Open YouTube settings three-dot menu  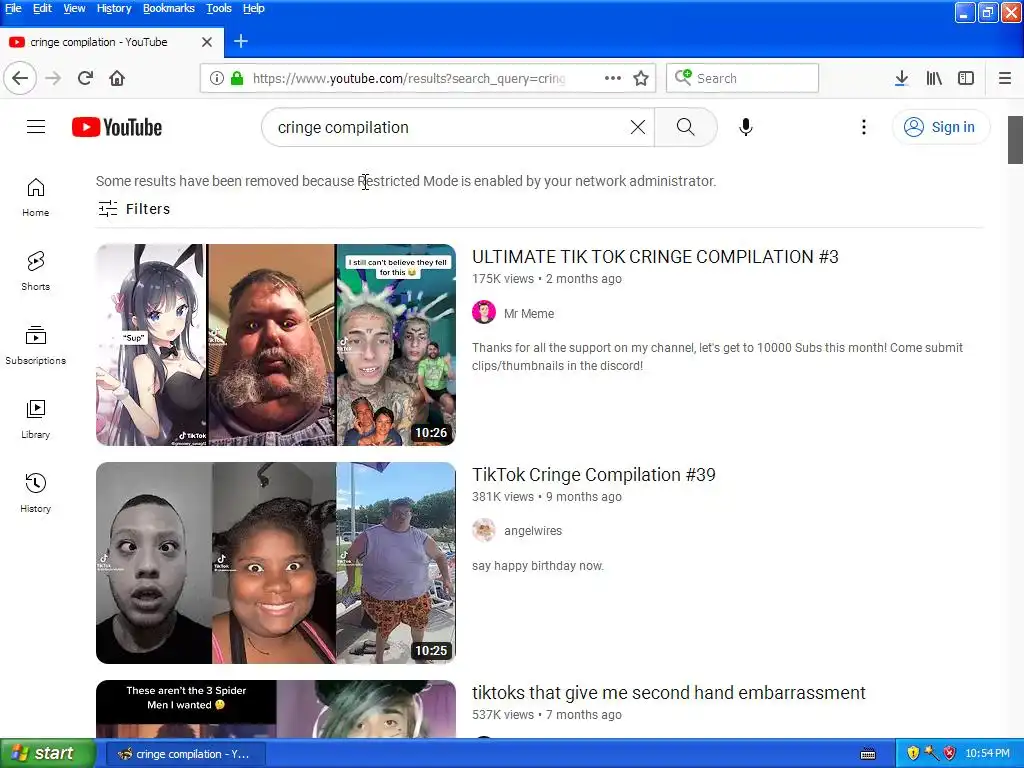863,127
